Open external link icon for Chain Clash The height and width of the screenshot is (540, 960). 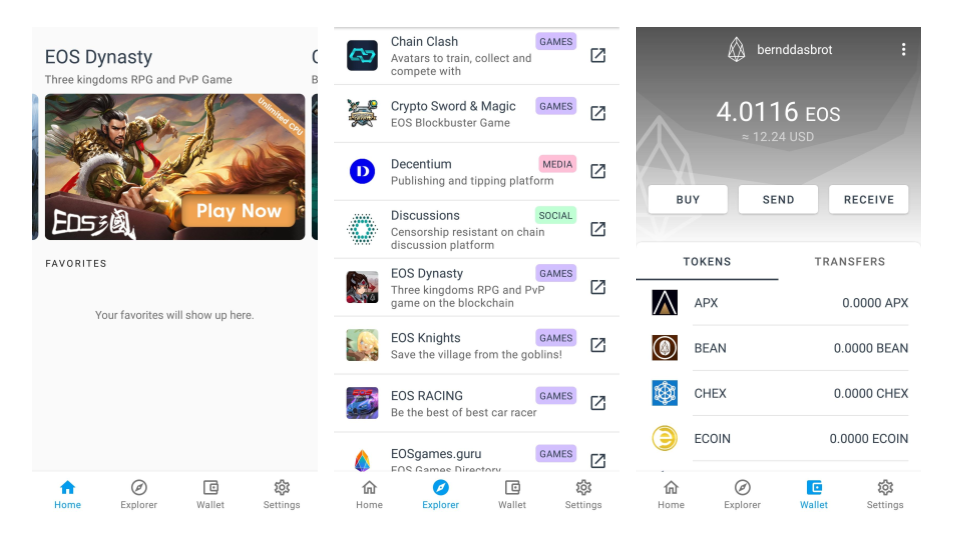tap(597, 56)
